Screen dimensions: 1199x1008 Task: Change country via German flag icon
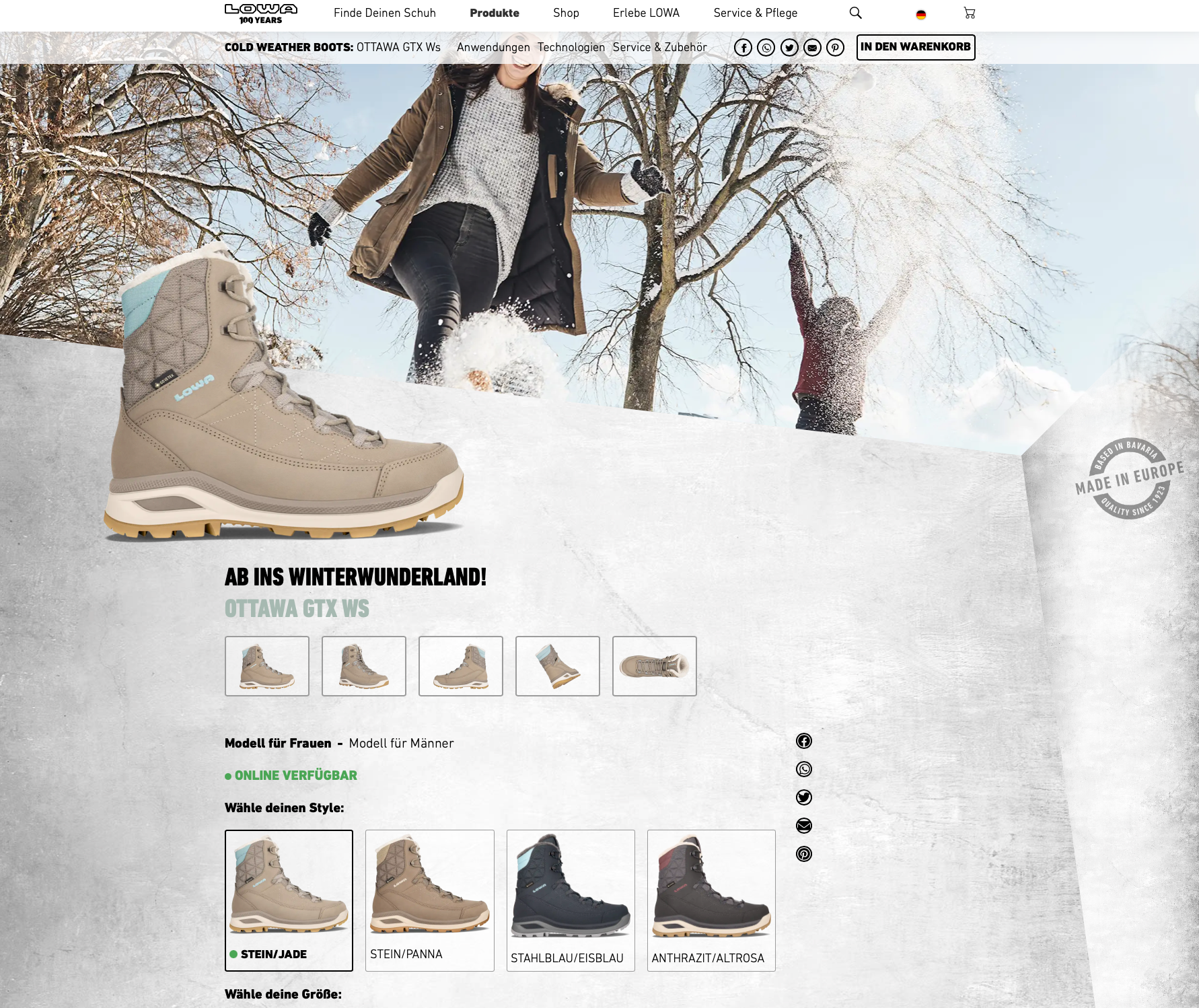click(x=920, y=14)
